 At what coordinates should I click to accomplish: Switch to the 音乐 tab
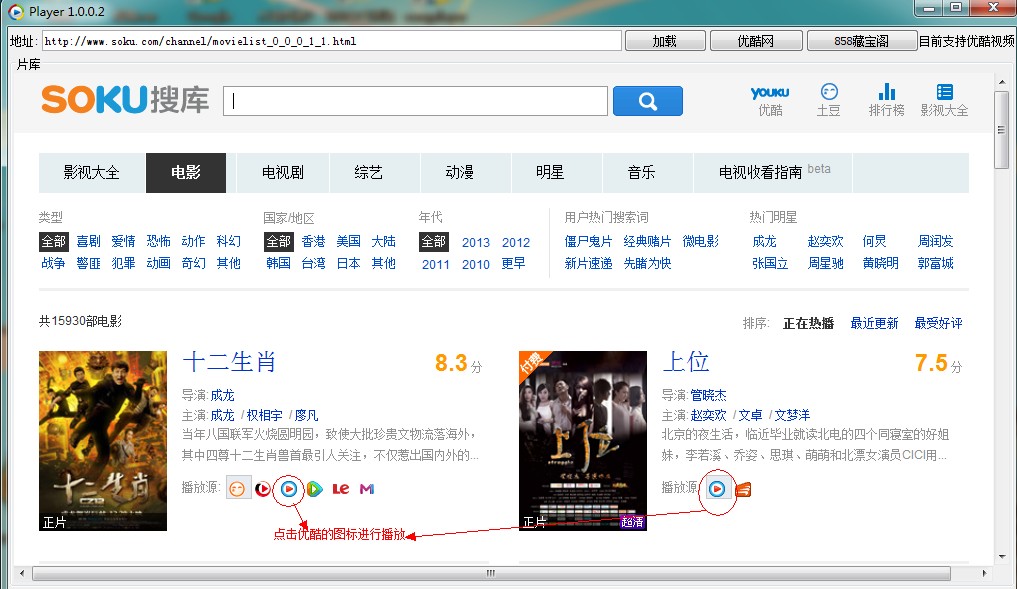(x=641, y=173)
